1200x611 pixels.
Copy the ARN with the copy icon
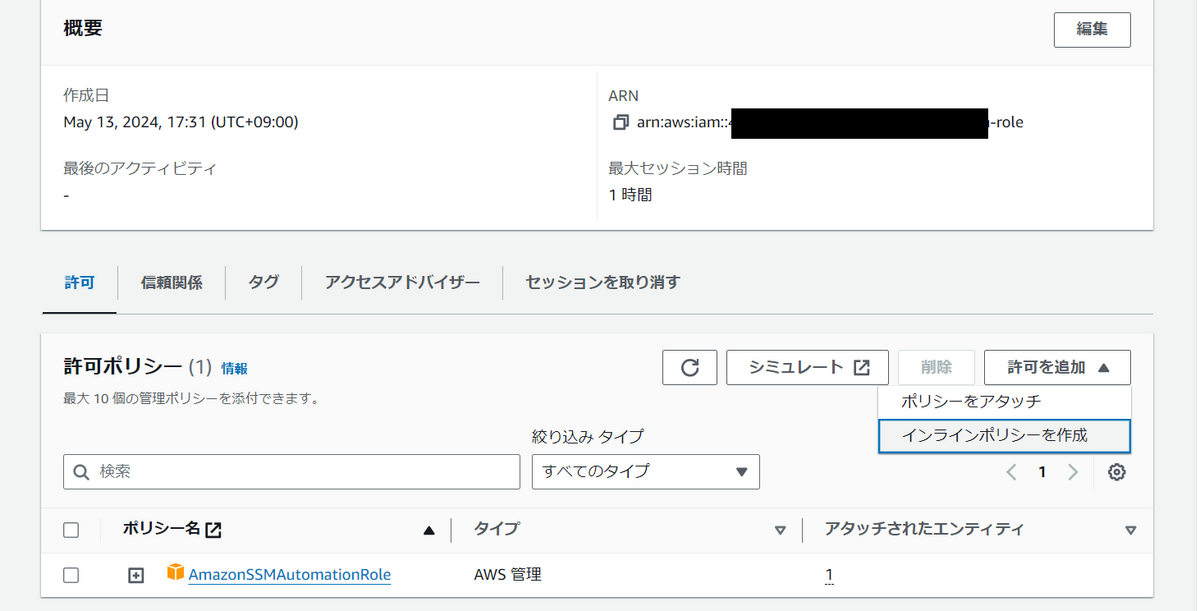coord(620,123)
